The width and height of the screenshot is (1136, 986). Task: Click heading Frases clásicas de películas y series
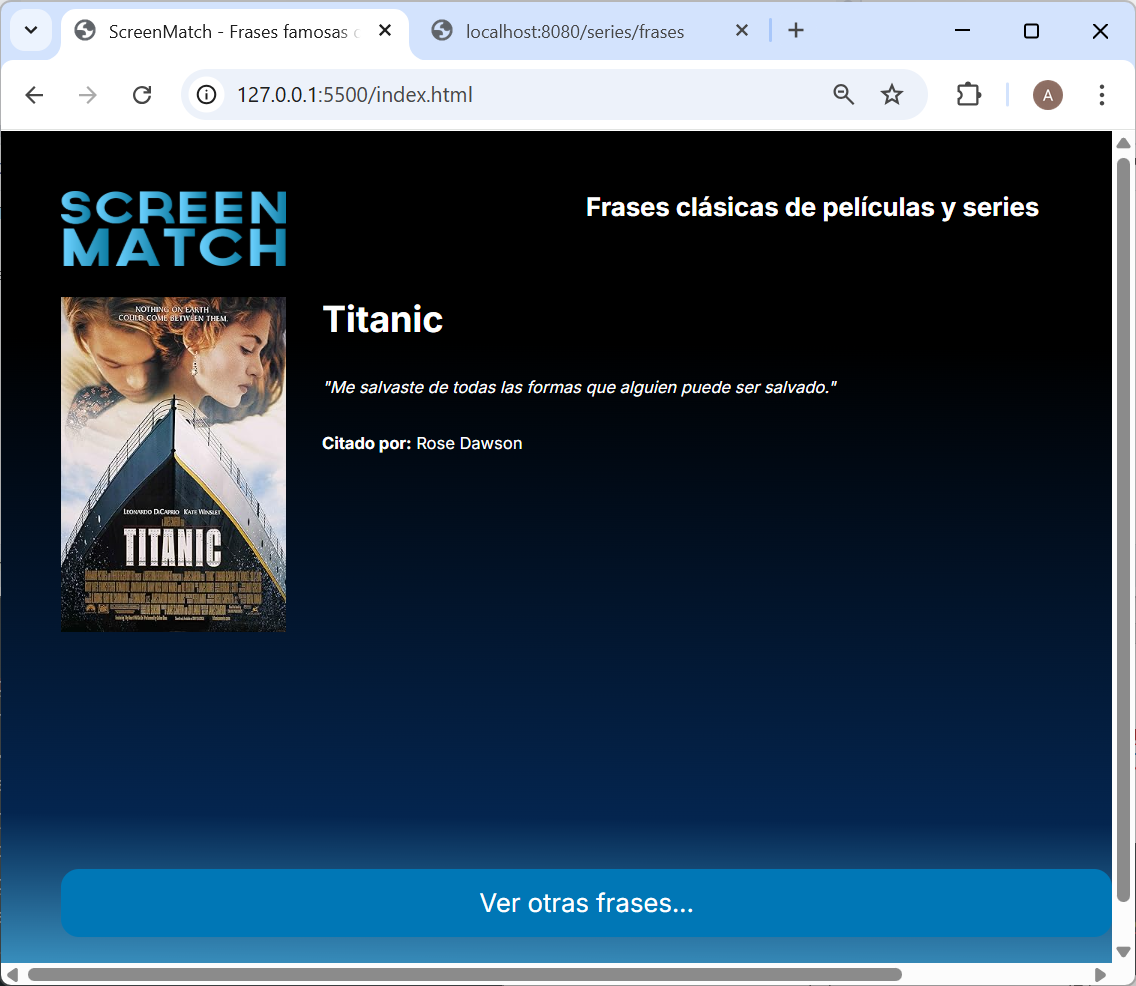coord(812,207)
